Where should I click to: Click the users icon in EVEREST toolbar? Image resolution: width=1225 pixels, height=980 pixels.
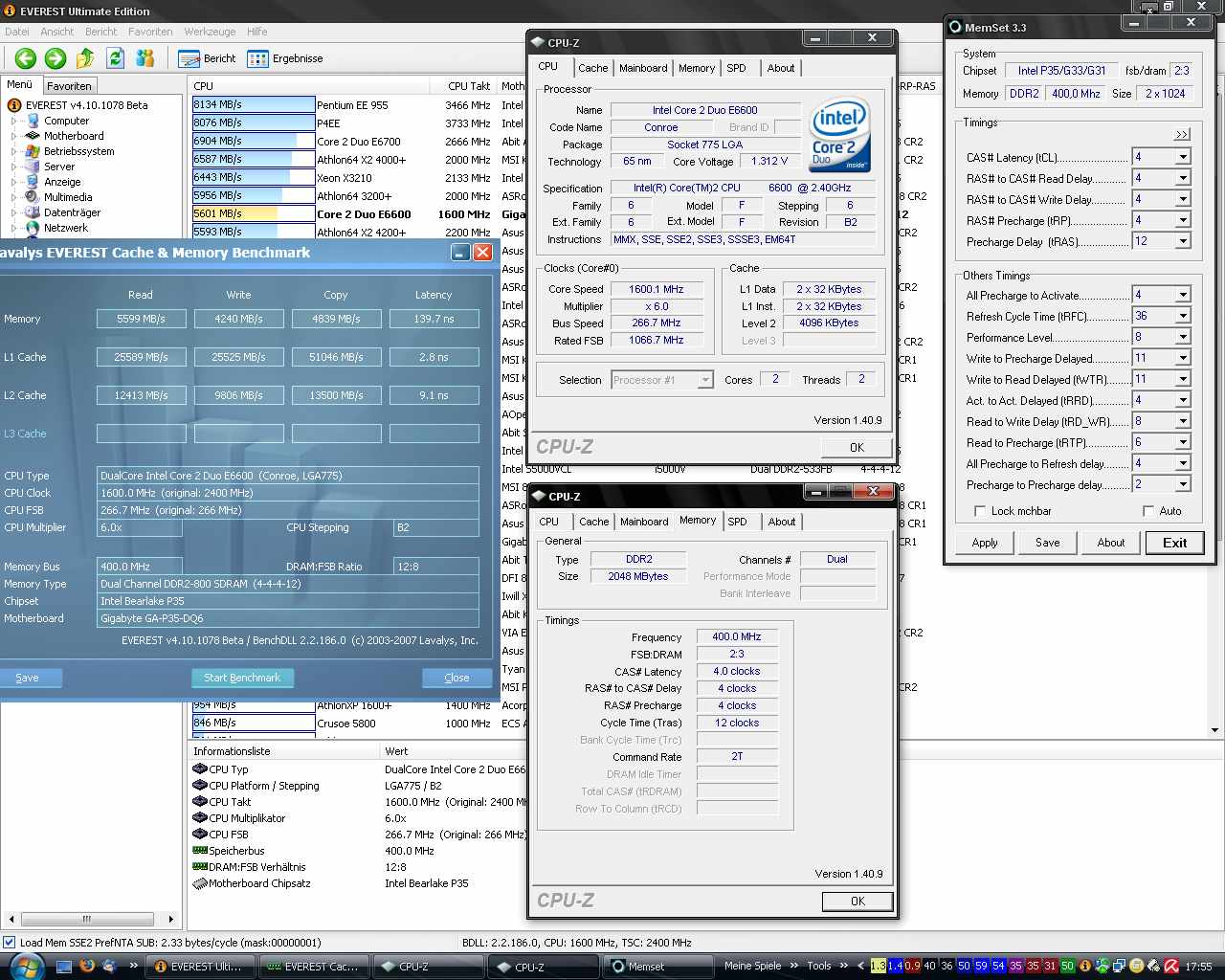145,58
